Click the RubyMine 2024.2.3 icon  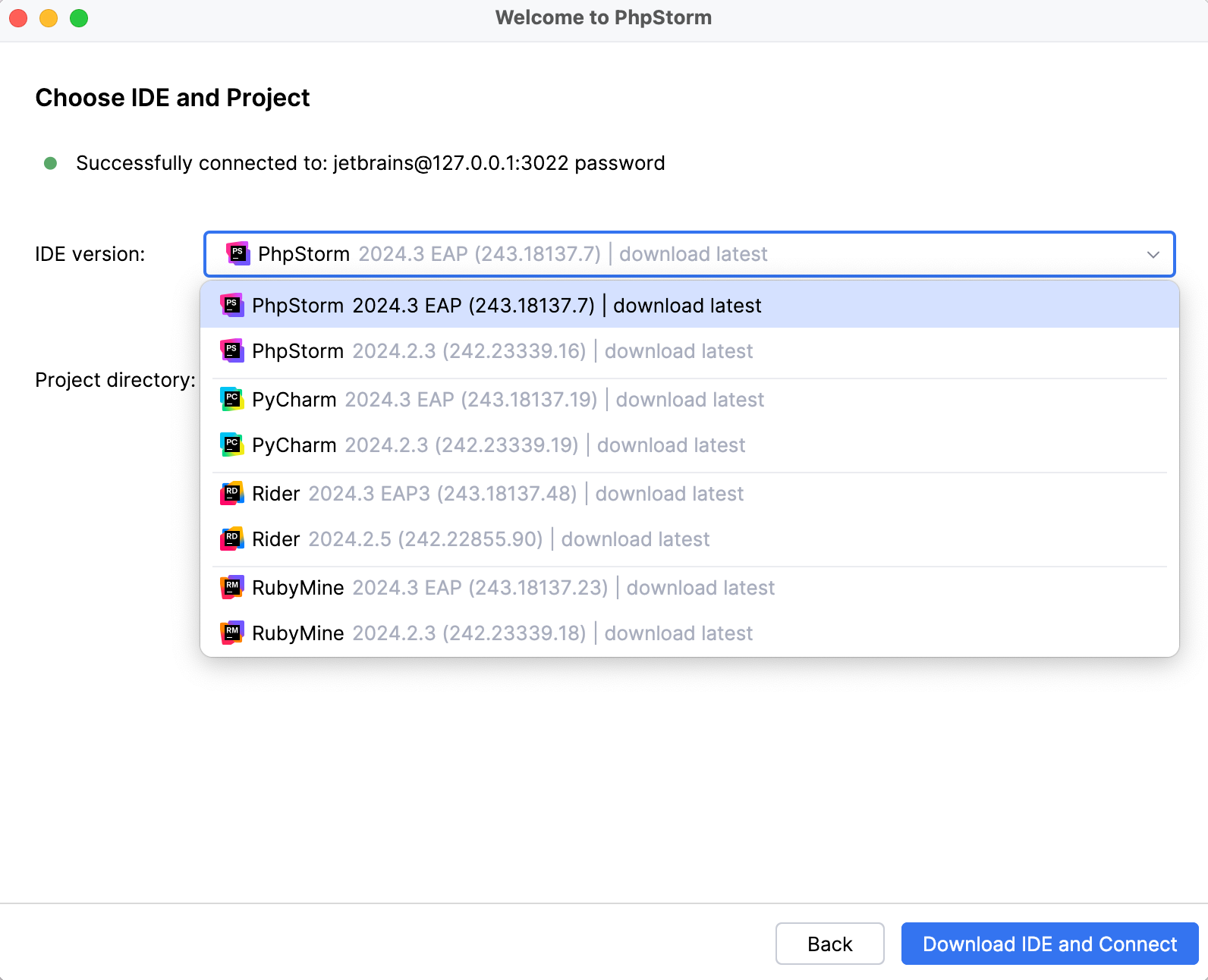[x=231, y=633]
